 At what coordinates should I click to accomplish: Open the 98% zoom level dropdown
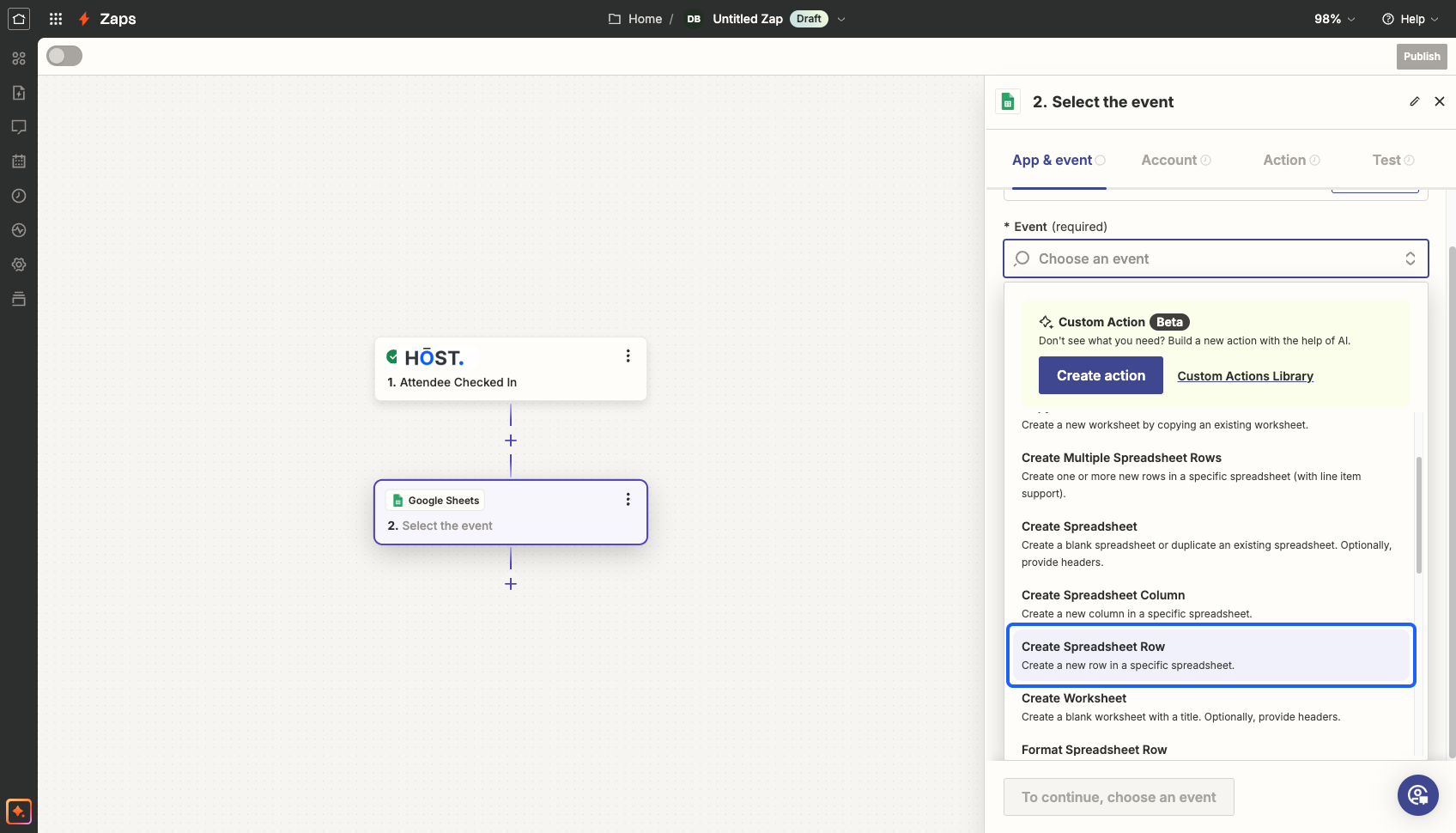tap(1335, 19)
